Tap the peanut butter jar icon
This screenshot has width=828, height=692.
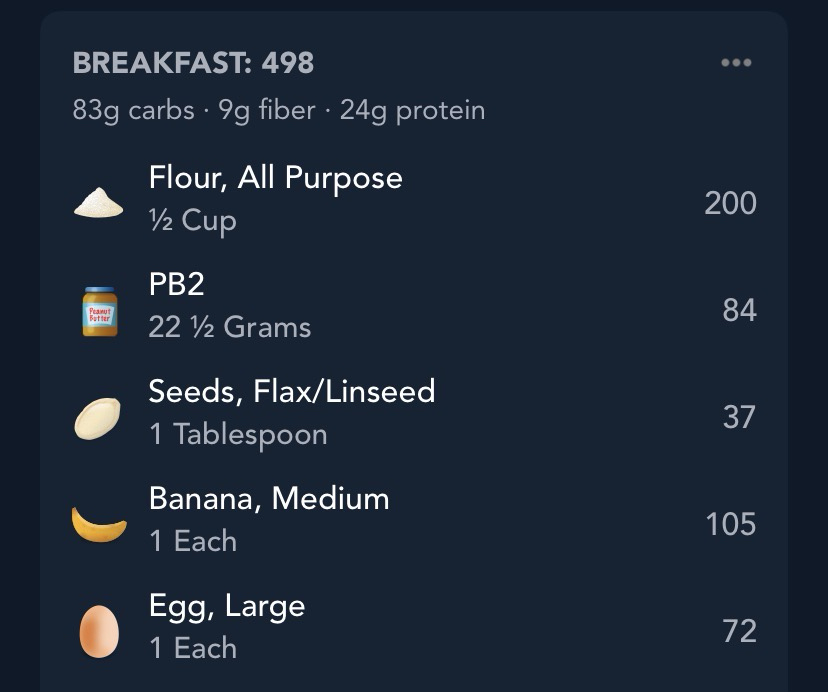(99, 311)
